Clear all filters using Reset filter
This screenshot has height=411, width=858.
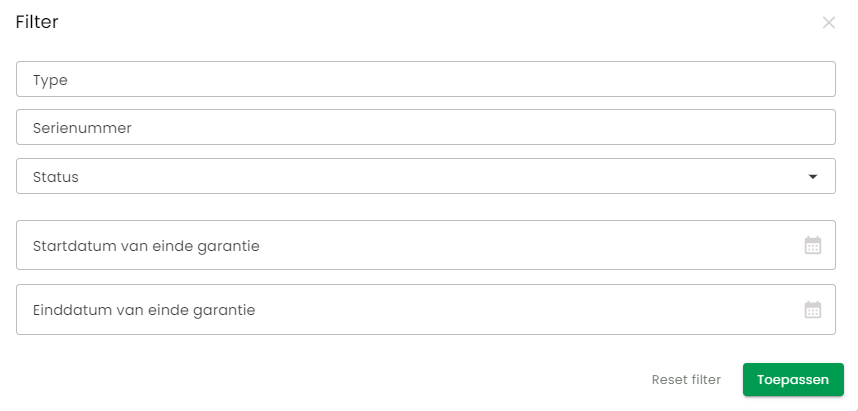(x=686, y=380)
